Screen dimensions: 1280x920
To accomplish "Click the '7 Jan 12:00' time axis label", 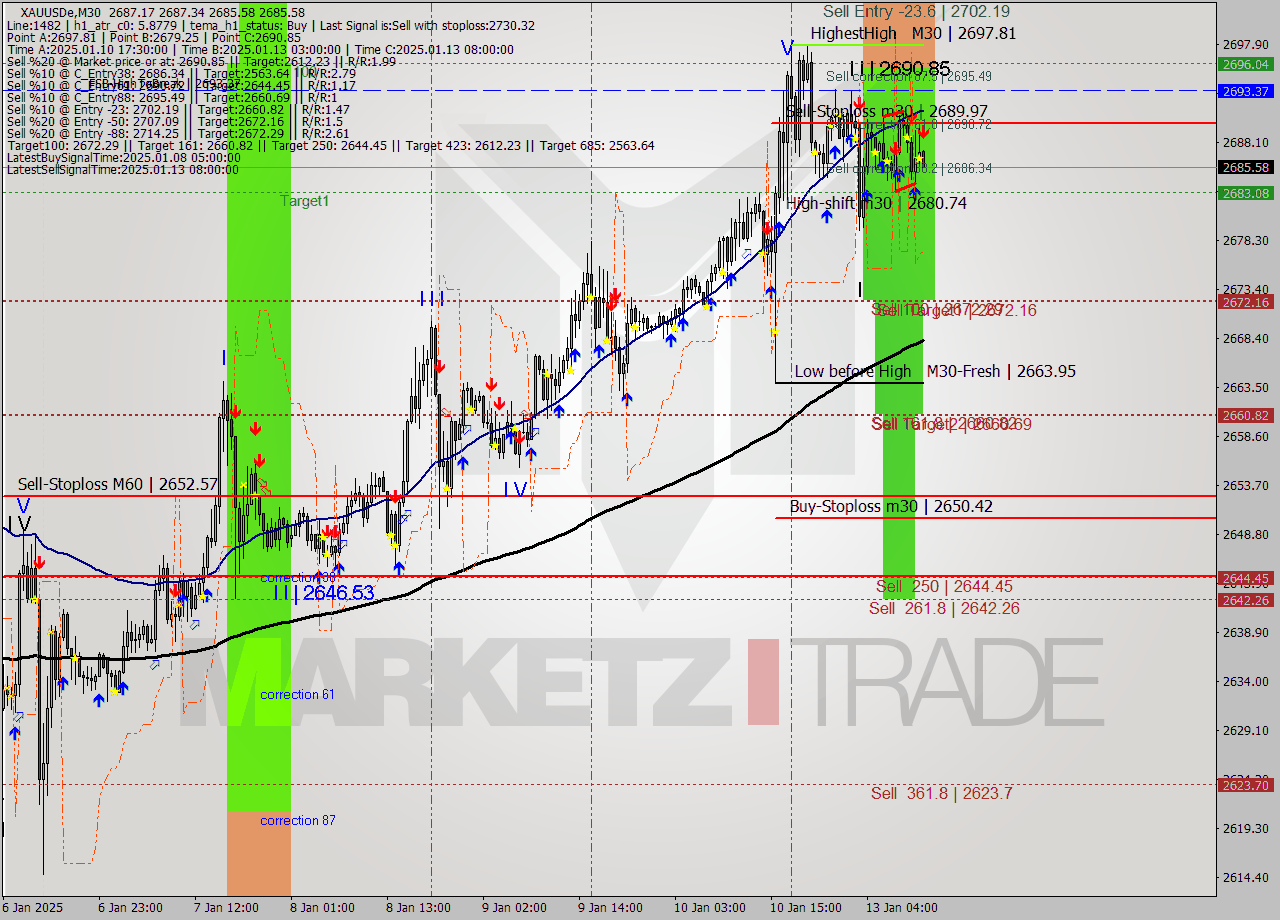I will [225, 908].
